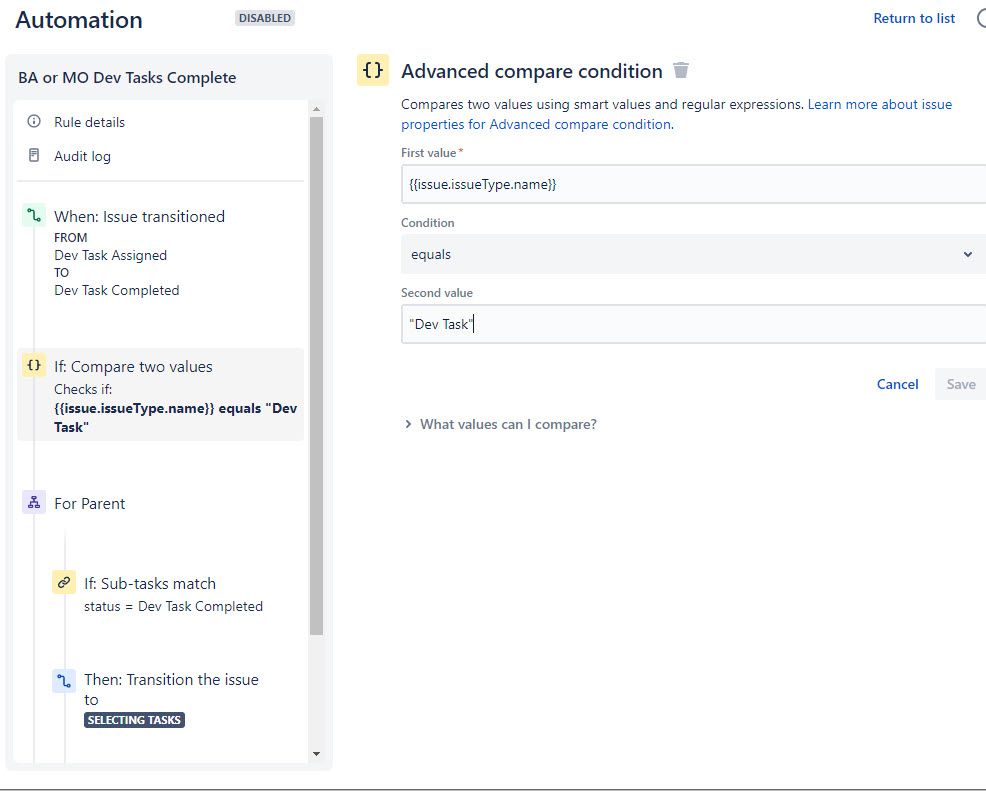Screen dimensions: 986x791
Task: Click the trash icon to delete the condition
Action: click(681, 71)
